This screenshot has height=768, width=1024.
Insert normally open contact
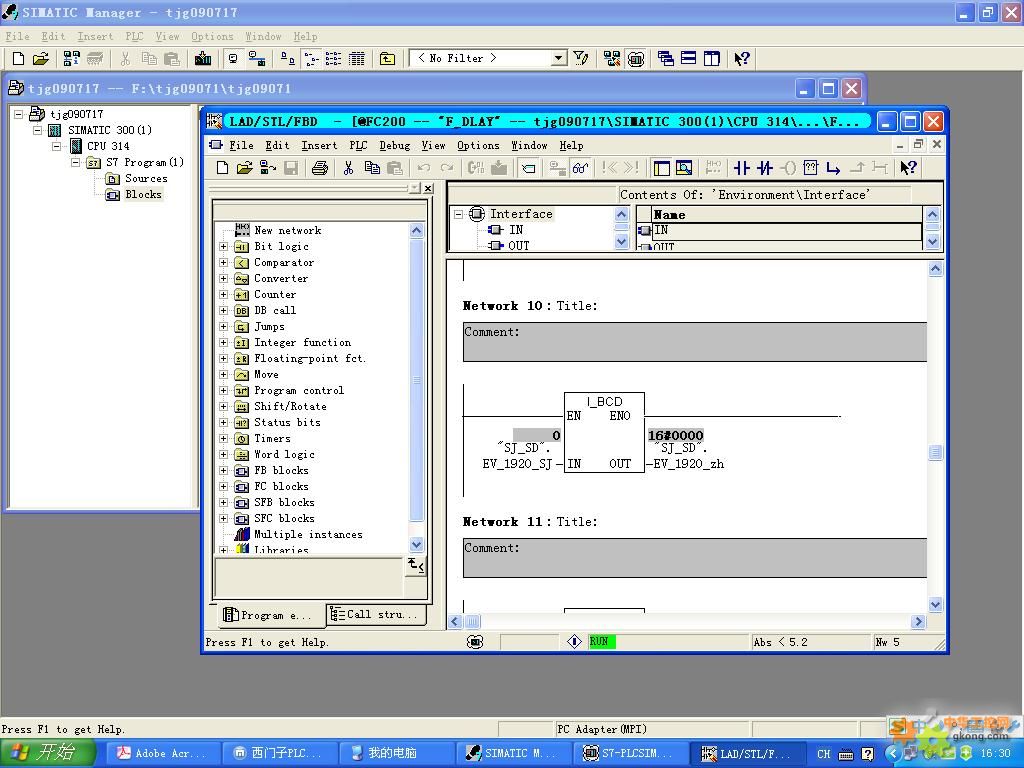[x=741, y=168]
